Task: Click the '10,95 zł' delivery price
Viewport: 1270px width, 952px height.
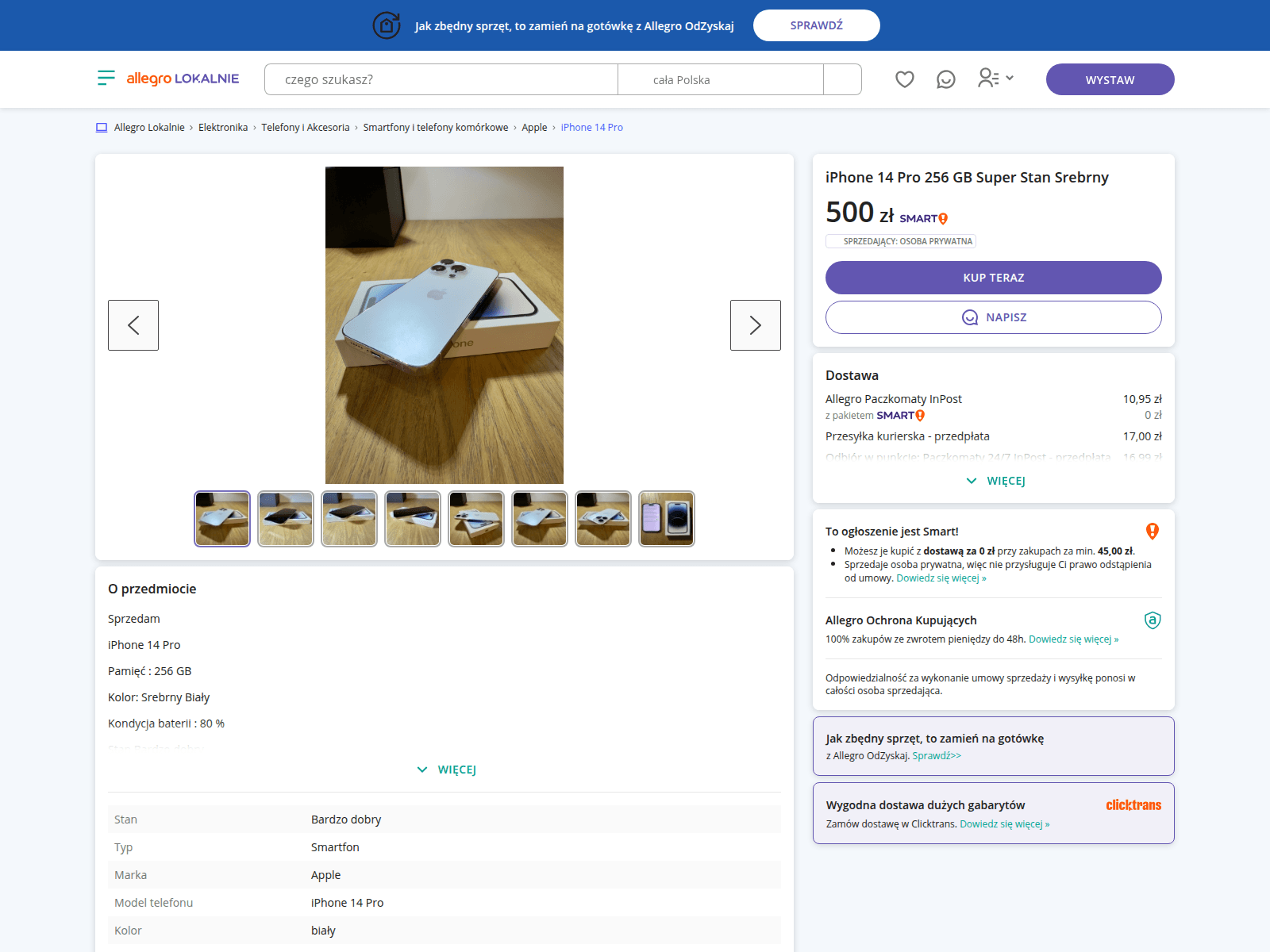Action: pos(1142,399)
